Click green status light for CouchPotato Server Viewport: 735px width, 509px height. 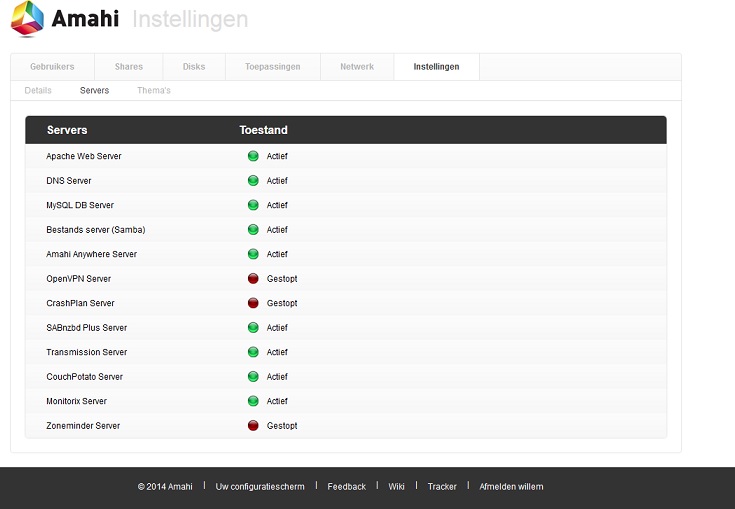click(253, 376)
